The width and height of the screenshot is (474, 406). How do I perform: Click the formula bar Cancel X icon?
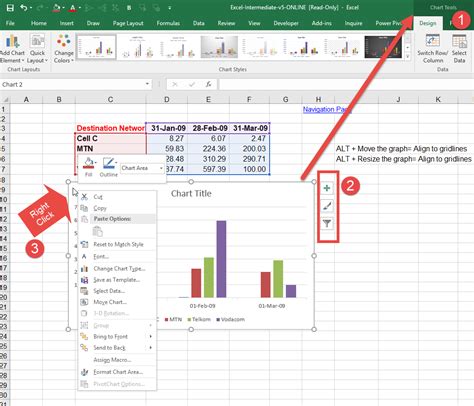175,84
